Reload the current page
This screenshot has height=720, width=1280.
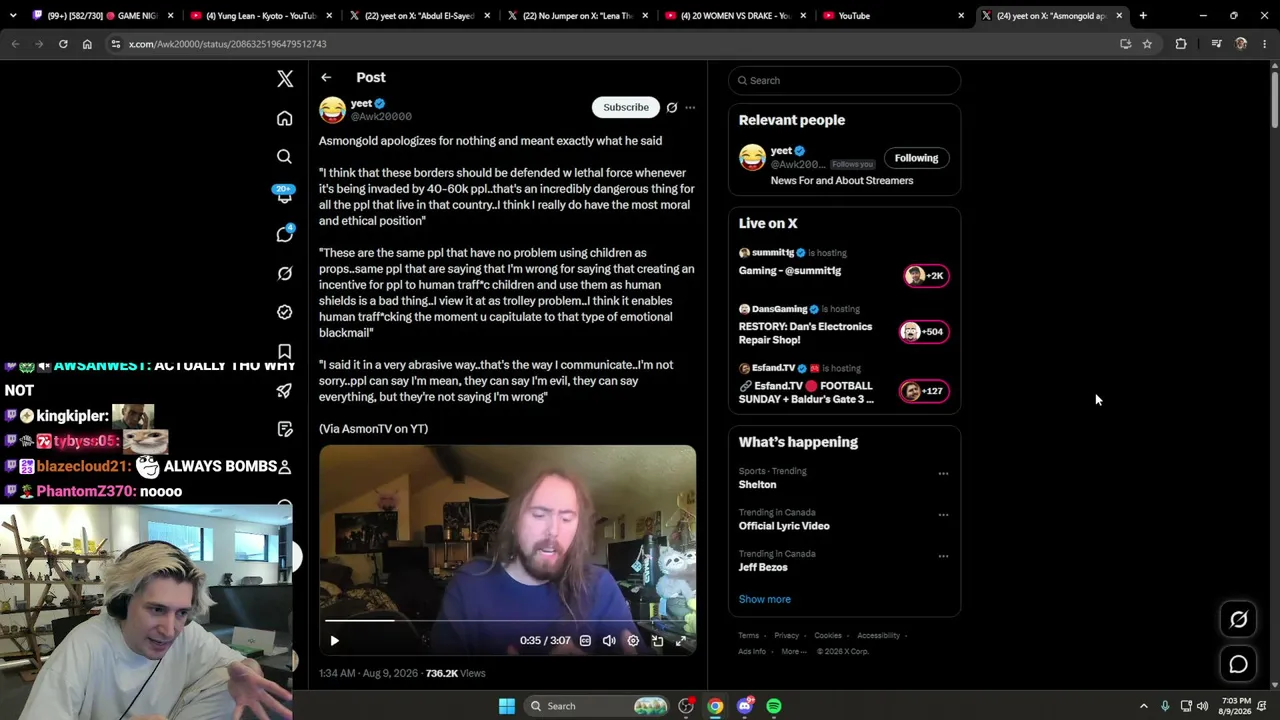63,44
